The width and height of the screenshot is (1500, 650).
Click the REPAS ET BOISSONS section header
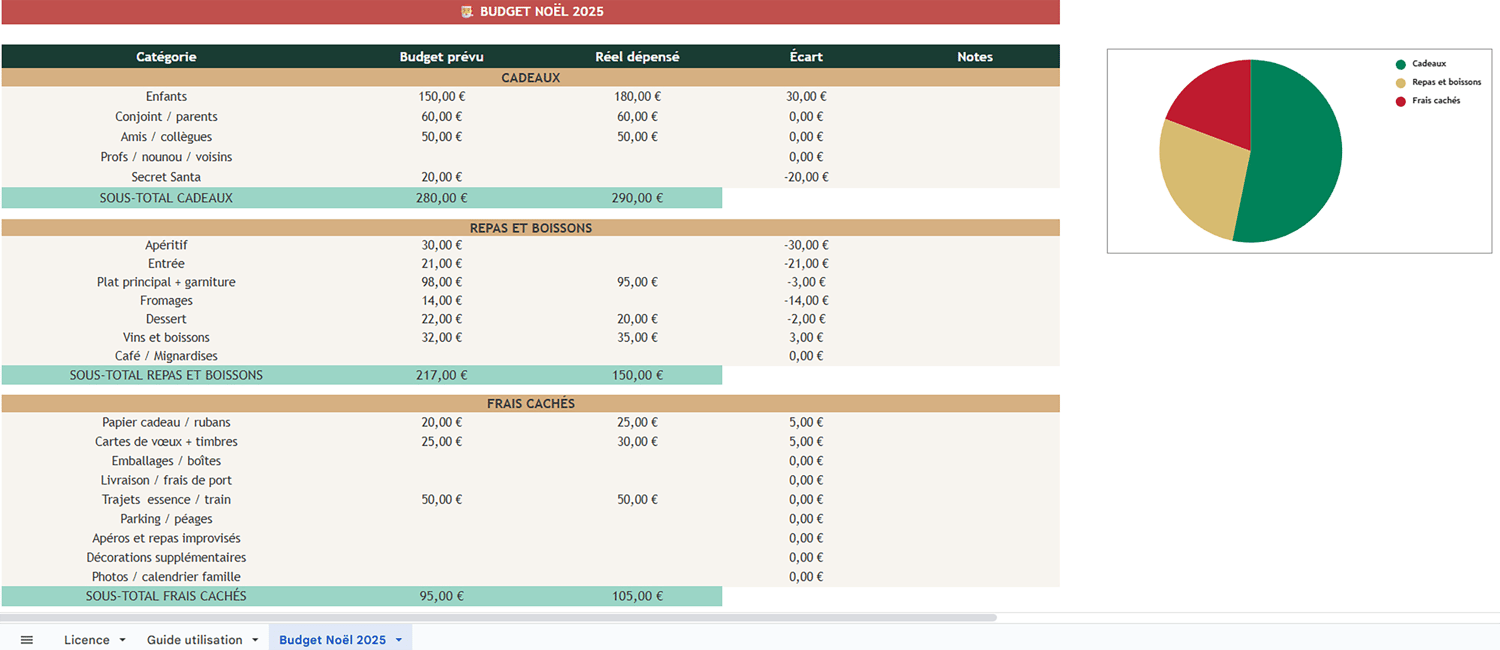coord(530,228)
